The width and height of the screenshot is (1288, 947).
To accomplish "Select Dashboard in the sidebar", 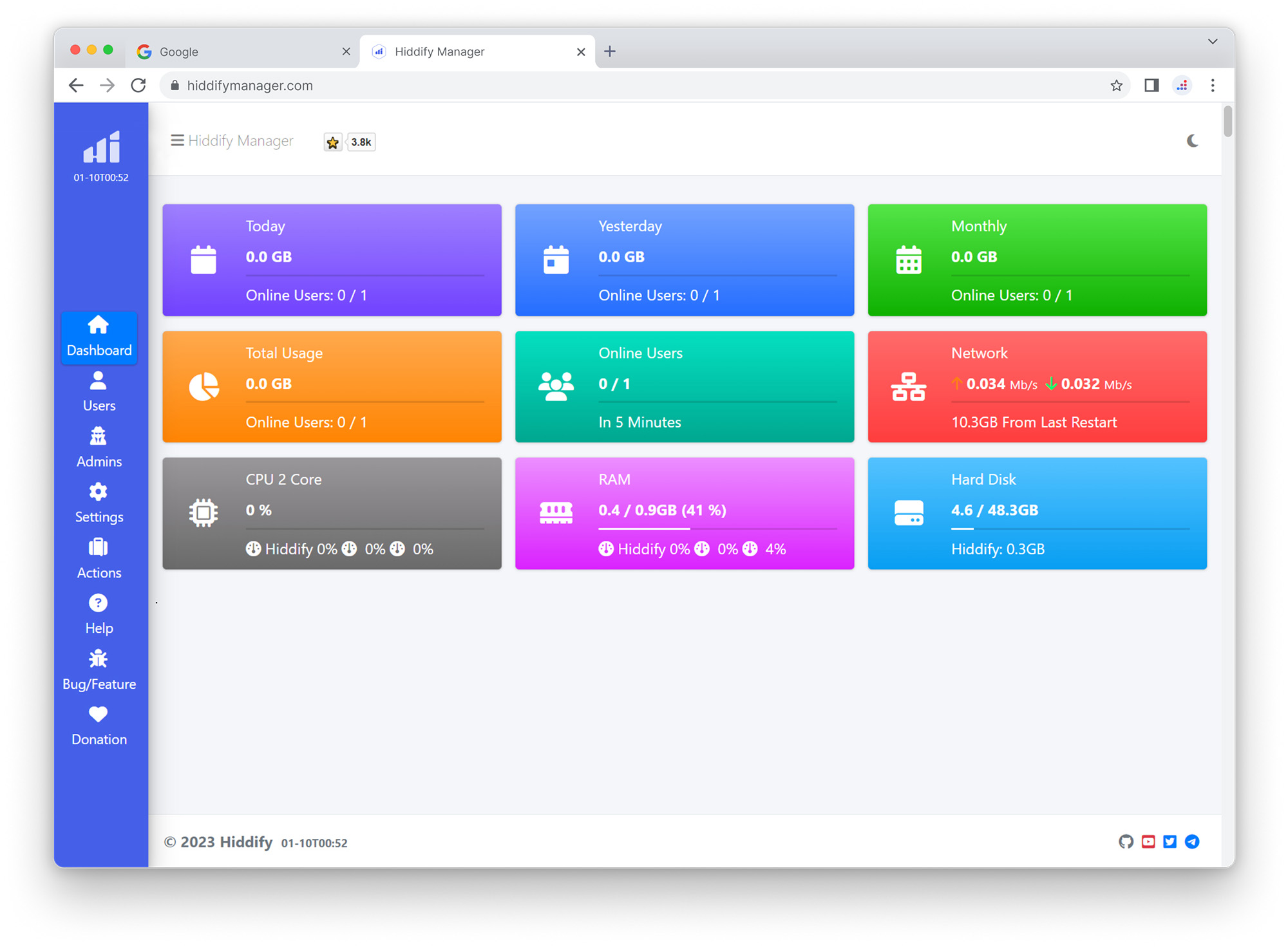I will point(99,337).
